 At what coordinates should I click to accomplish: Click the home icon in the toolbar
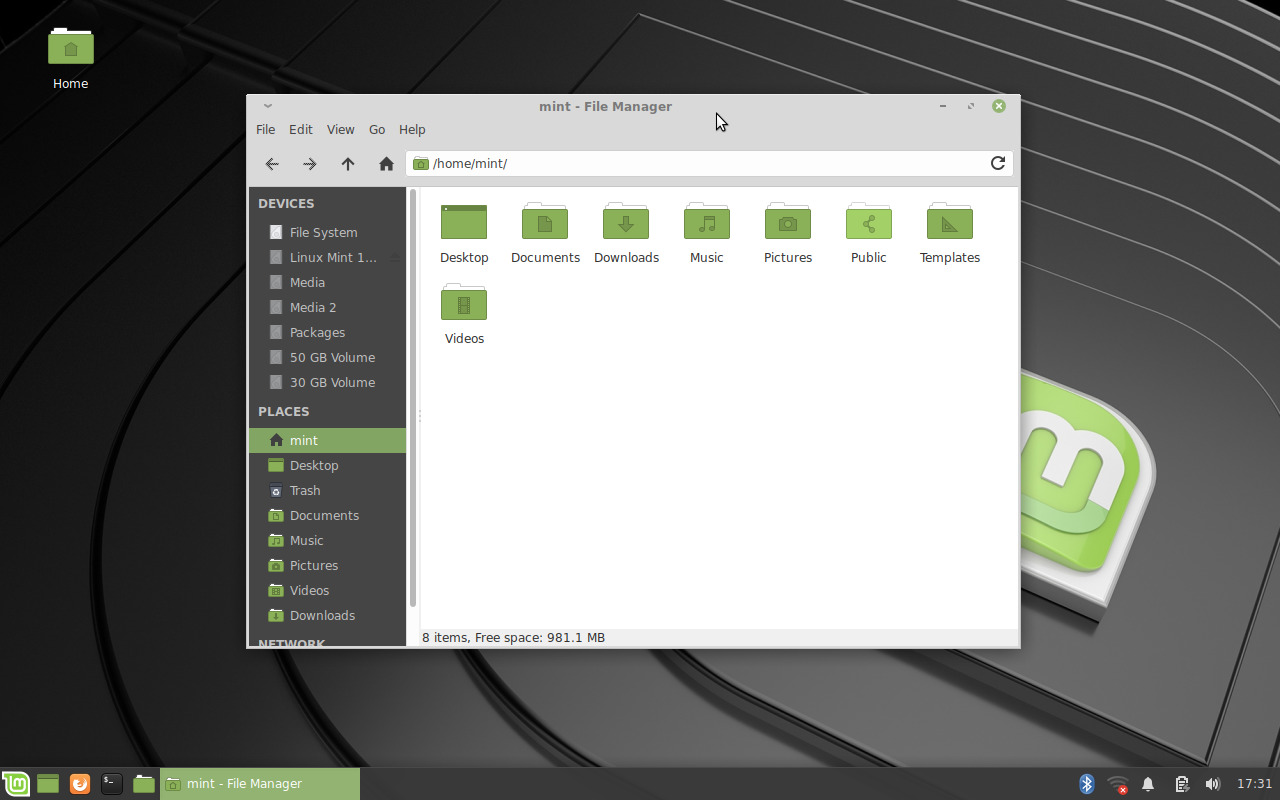[x=386, y=164]
